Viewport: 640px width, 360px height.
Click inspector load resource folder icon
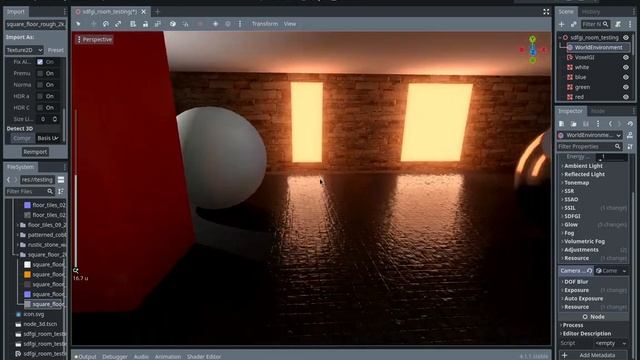(x=573, y=124)
